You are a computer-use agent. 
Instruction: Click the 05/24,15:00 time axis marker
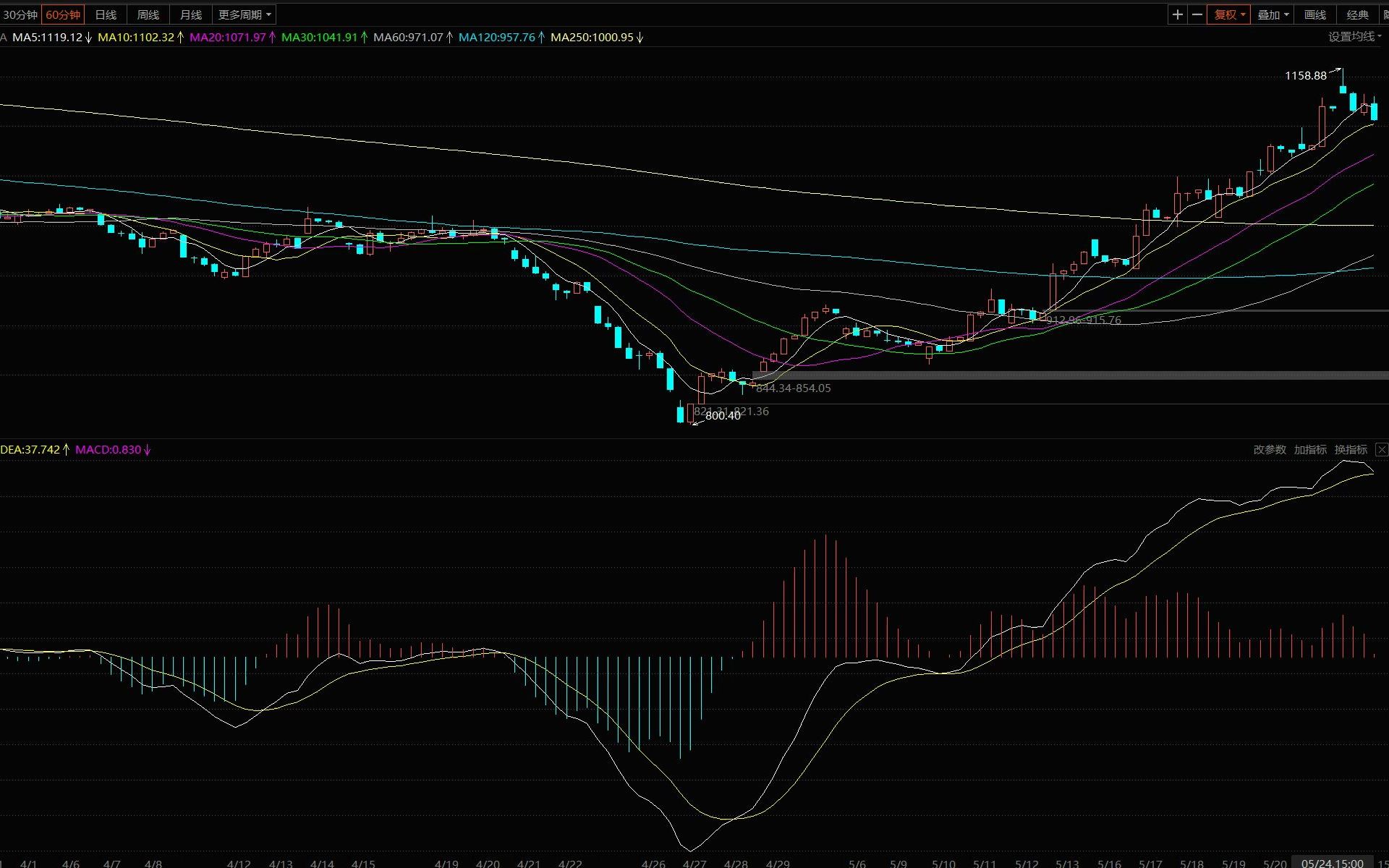pos(1333,863)
